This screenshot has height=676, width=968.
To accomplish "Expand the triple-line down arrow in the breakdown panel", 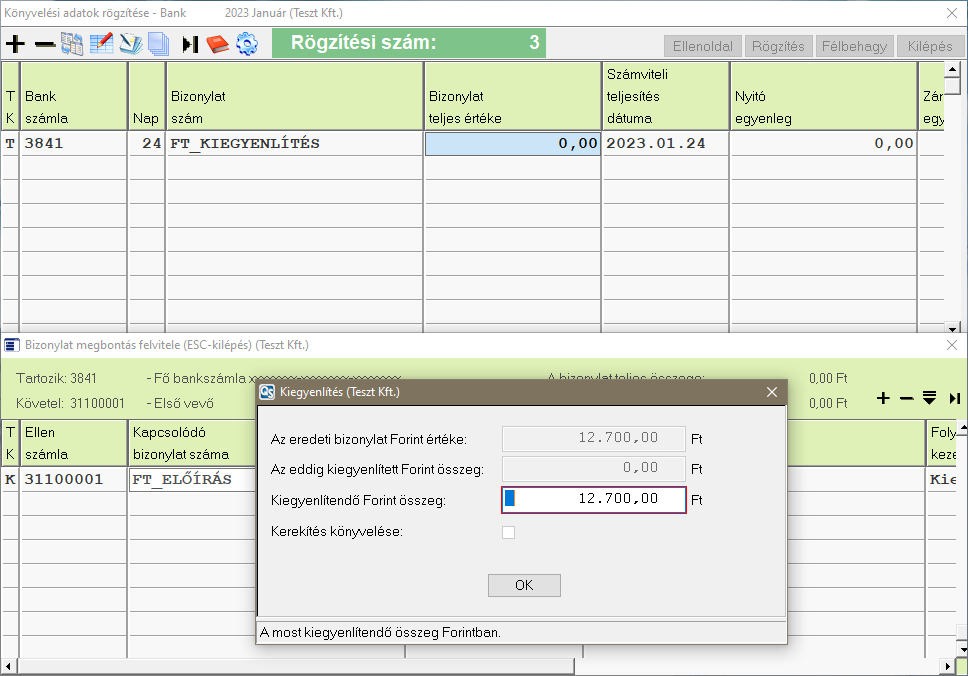I will pyautogui.click(x=929, y=398).
